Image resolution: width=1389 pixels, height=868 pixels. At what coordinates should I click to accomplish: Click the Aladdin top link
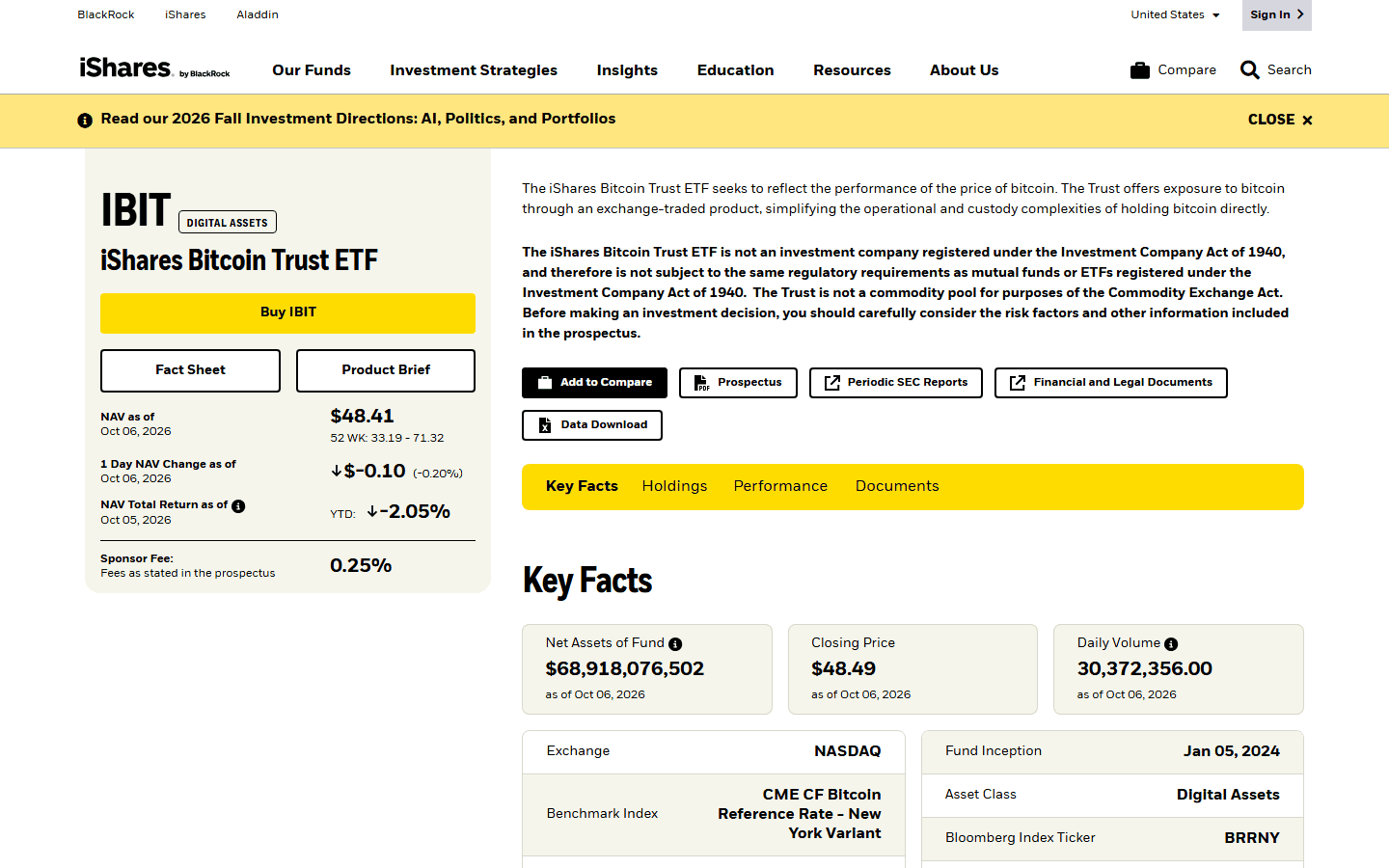coord(258,14)
